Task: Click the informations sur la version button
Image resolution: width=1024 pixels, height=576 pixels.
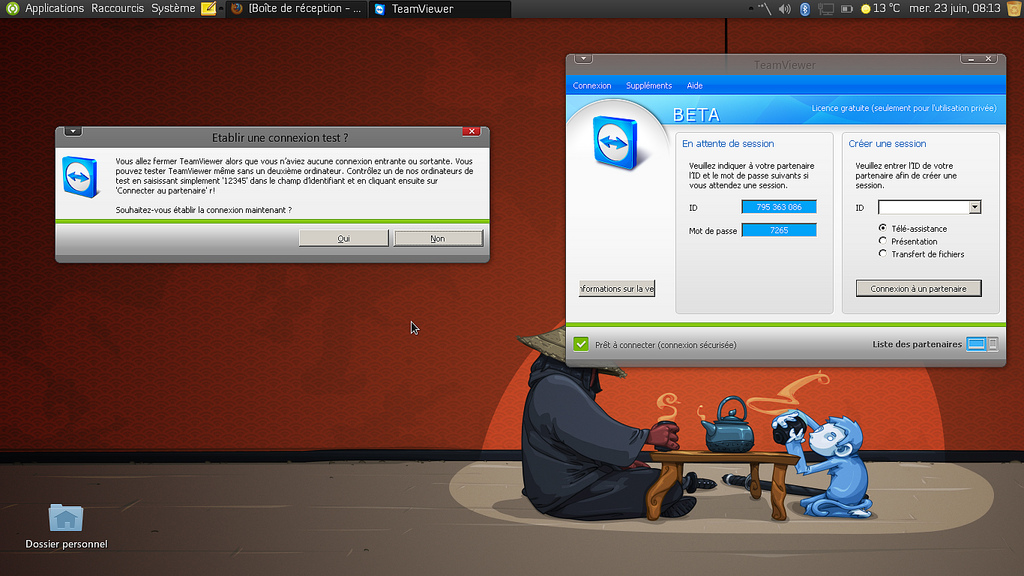Action: click(616, 289)
